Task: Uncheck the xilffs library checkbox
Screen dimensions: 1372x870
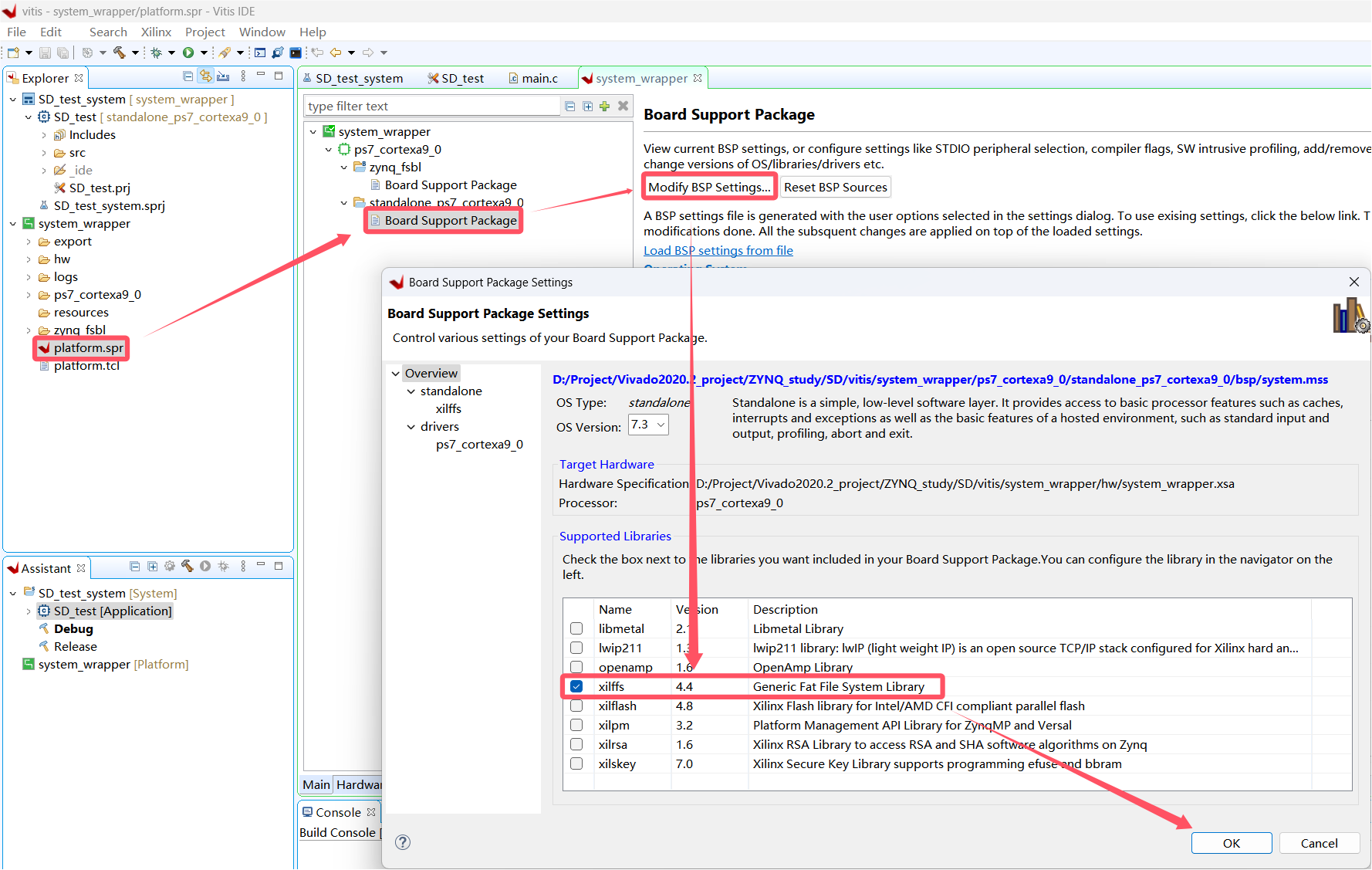Action: tap(576, 686)
